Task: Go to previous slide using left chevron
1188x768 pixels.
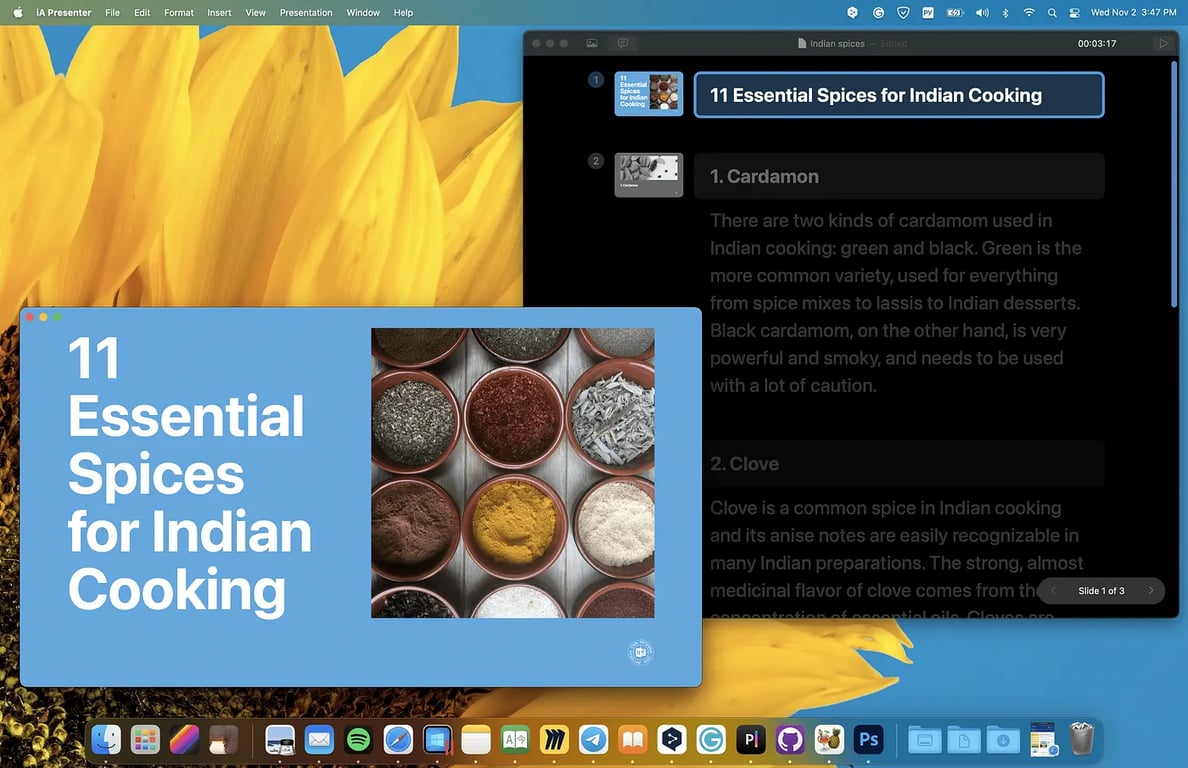Action: point(1053,591)
